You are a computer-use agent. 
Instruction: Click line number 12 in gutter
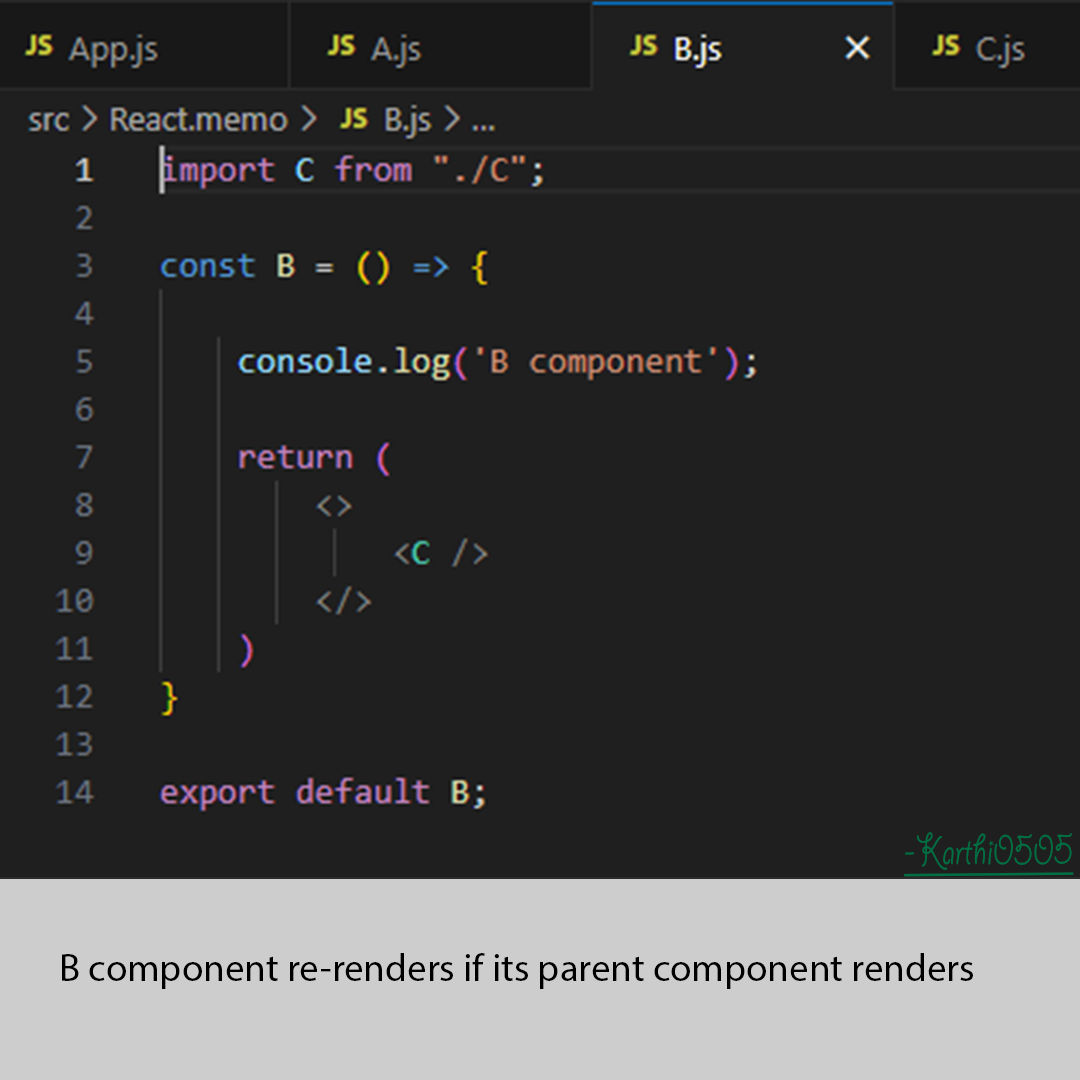[x=74, y=697]
